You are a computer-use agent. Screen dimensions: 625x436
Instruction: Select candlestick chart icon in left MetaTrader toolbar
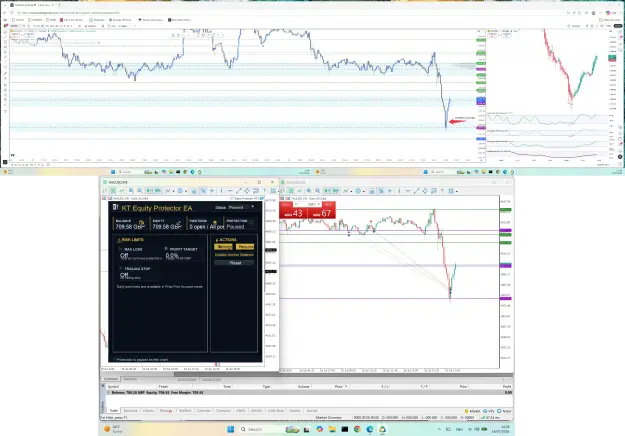(113, 191)
